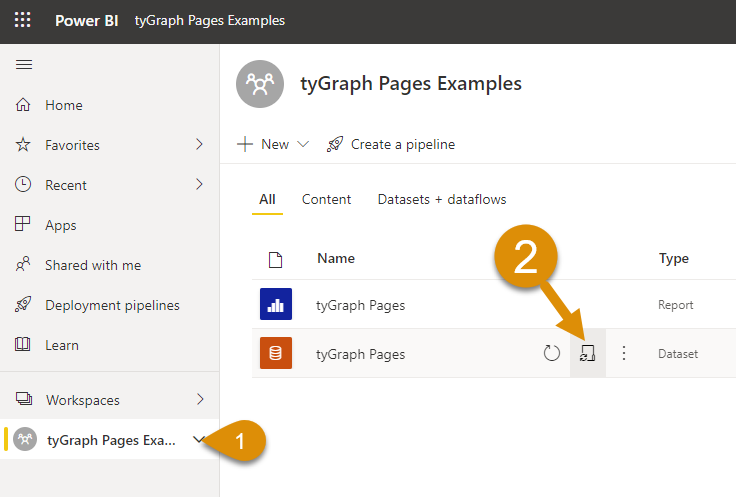
Task: Click the orange dataset icon for tyGraph Pages
Action: pos(275,353)
